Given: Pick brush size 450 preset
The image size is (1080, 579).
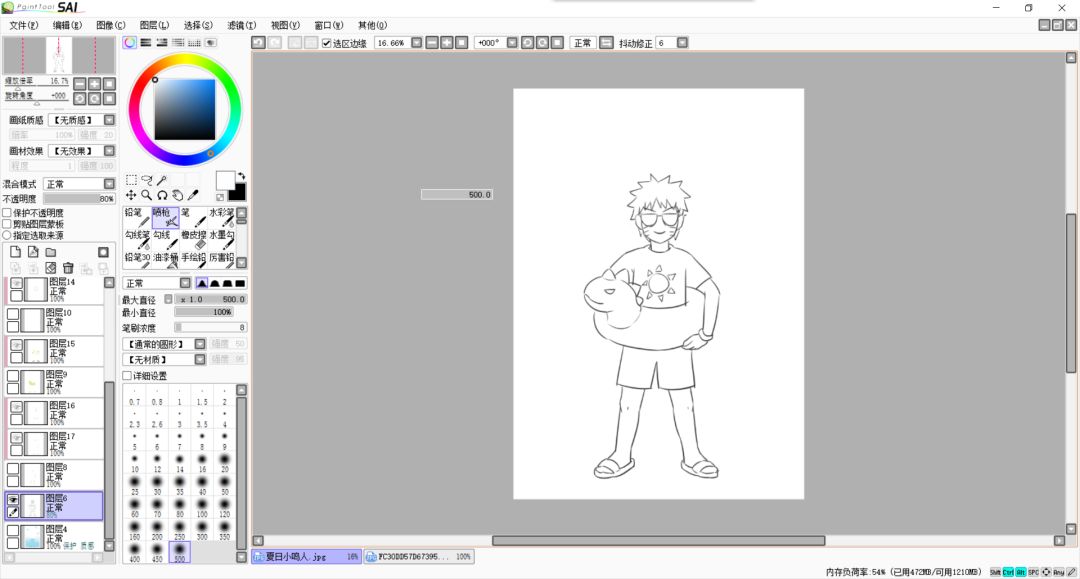Looking at the screenshot, I should [157, 553].
